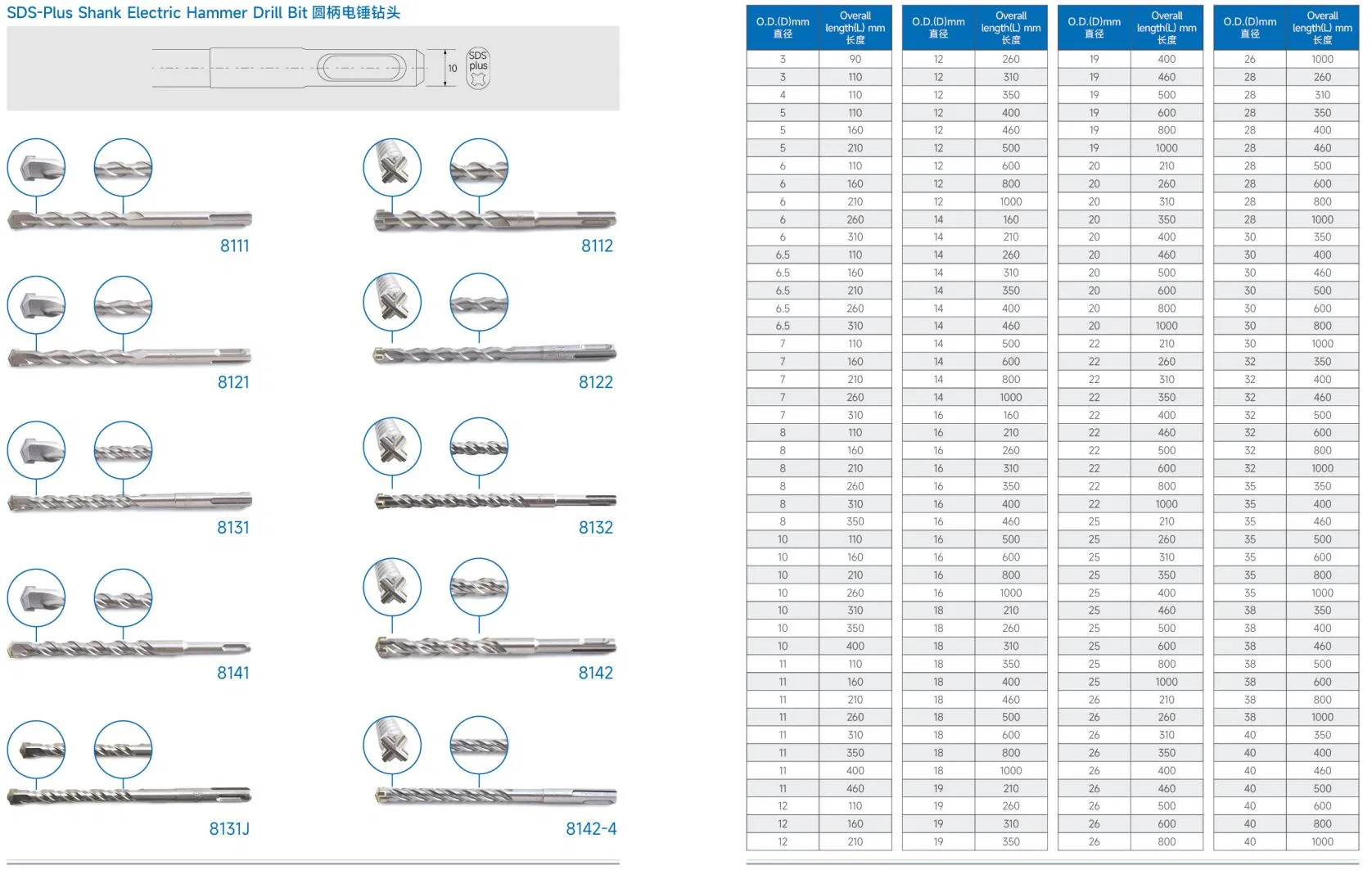
Task: Click the 8132 drill bit image
Action: point(495,500)
